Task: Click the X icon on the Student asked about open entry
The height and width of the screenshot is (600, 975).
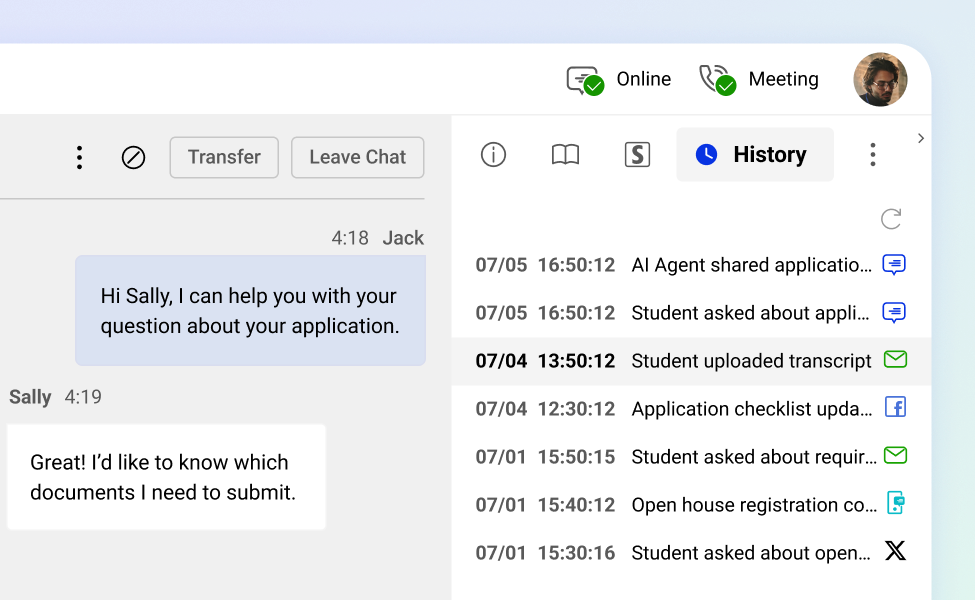Action: click(895, 551)
